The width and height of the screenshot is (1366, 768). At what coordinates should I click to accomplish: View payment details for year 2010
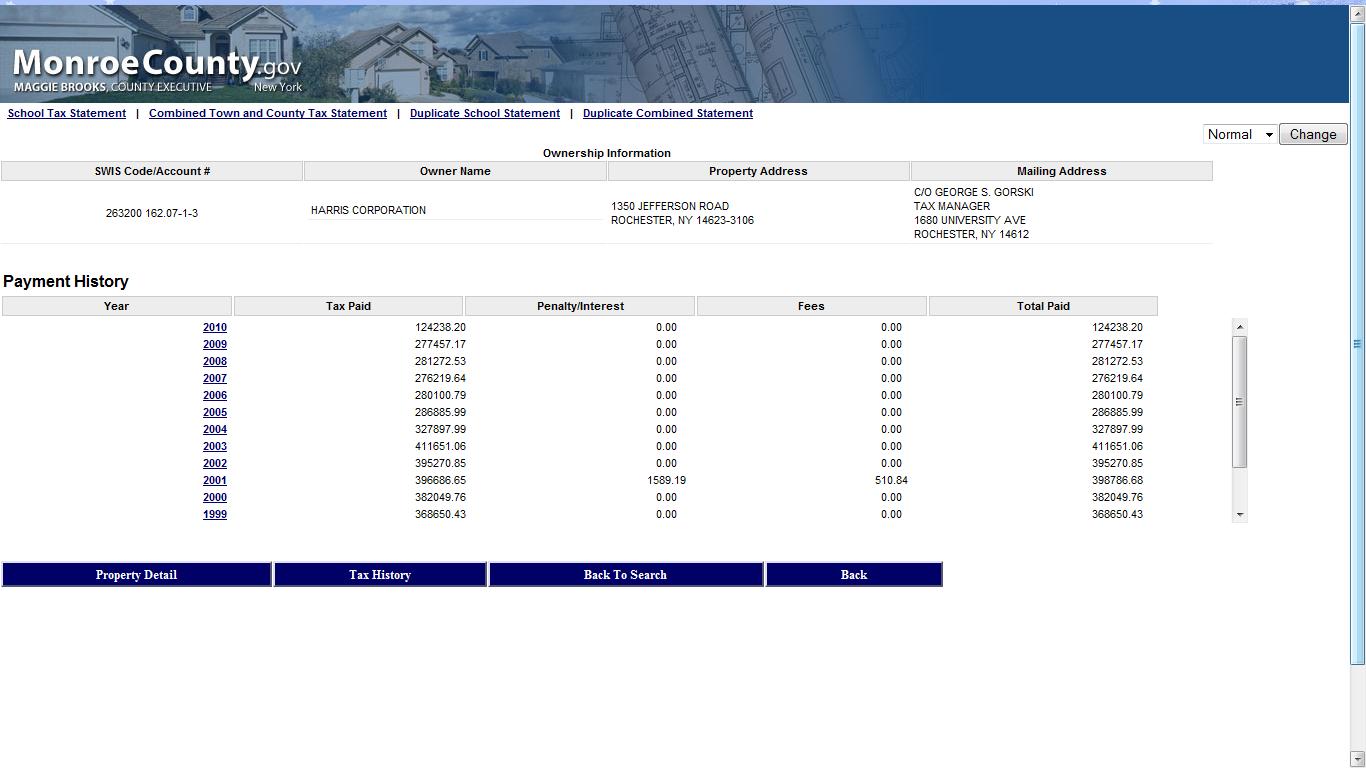(215, 327)
